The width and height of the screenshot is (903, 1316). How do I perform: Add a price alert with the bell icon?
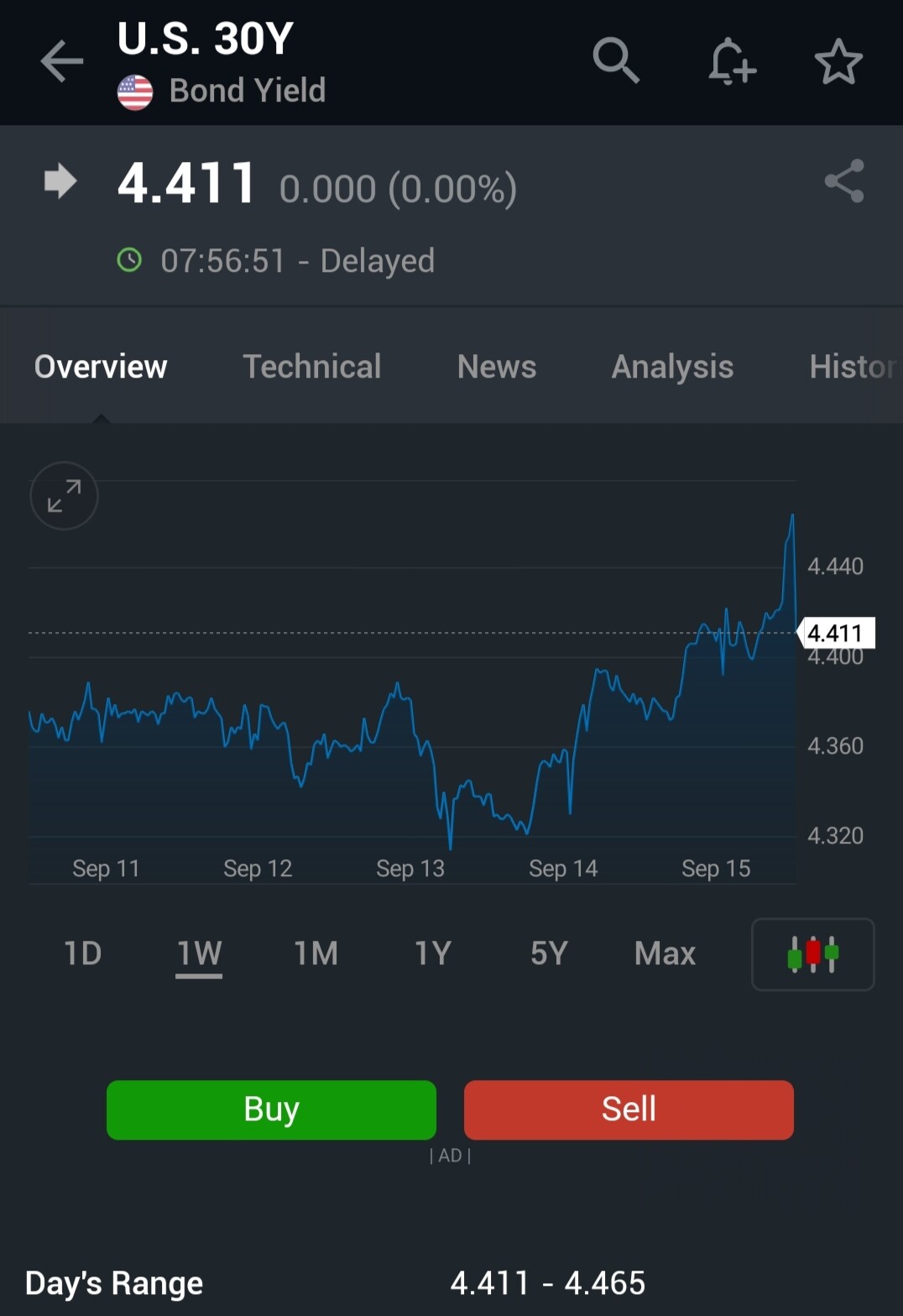pos(732,61)
